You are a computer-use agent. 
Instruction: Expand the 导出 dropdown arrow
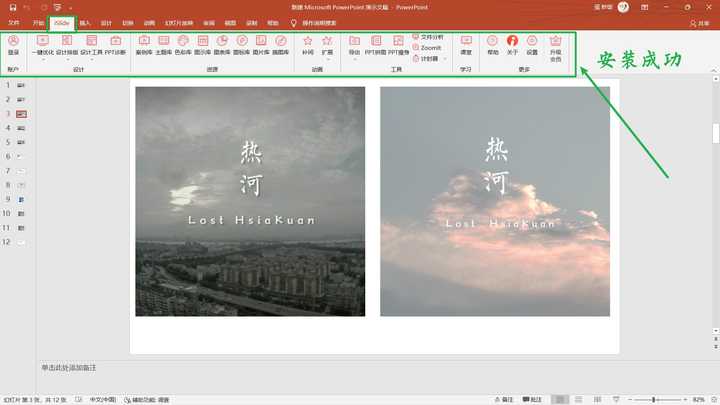[354, 60]
